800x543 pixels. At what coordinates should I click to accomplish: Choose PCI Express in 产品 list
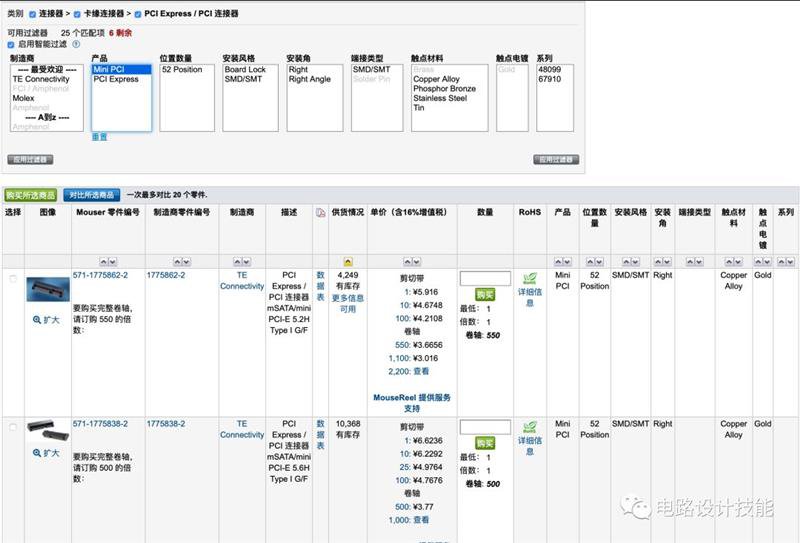coord(121,79)
